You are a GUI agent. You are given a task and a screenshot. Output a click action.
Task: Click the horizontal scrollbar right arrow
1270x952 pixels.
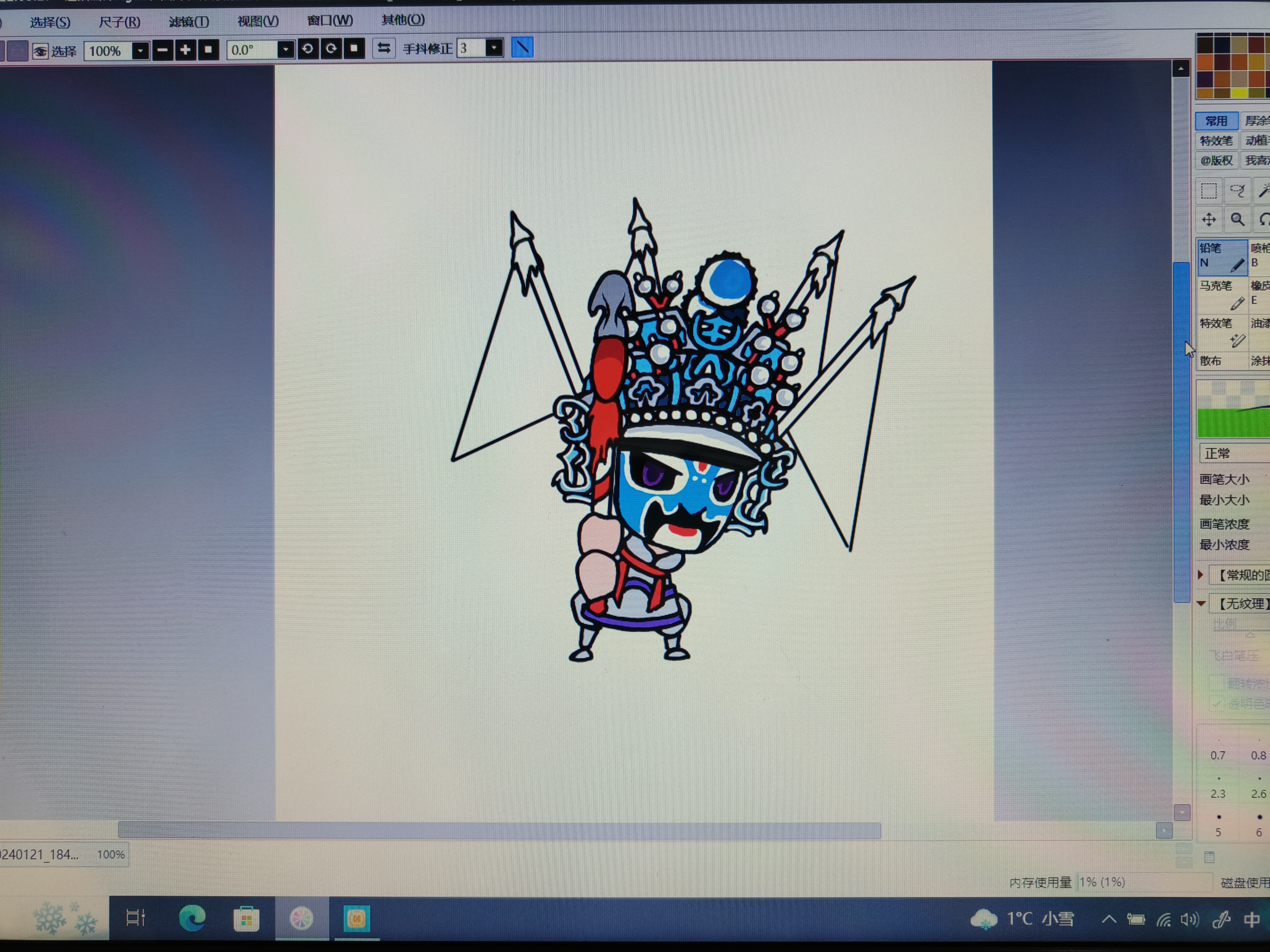[1164, 830]
